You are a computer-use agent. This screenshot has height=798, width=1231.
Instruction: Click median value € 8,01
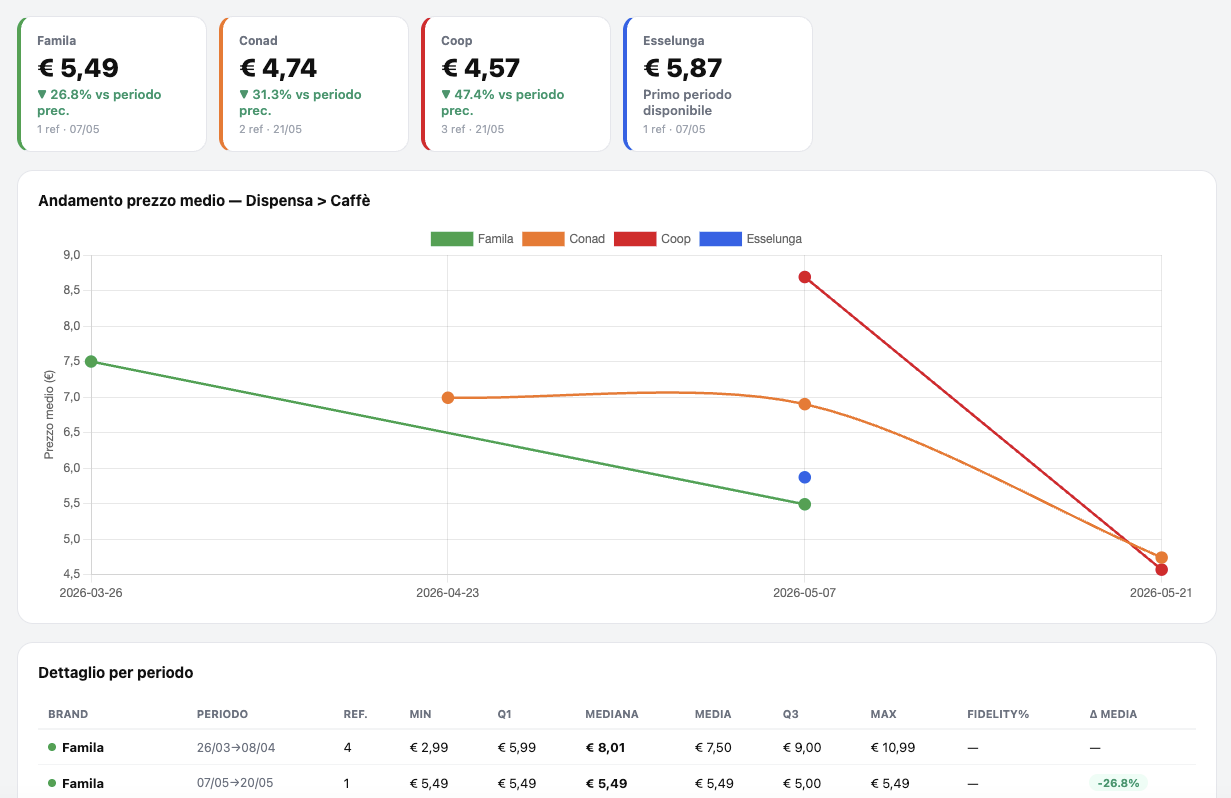[605, 747]
